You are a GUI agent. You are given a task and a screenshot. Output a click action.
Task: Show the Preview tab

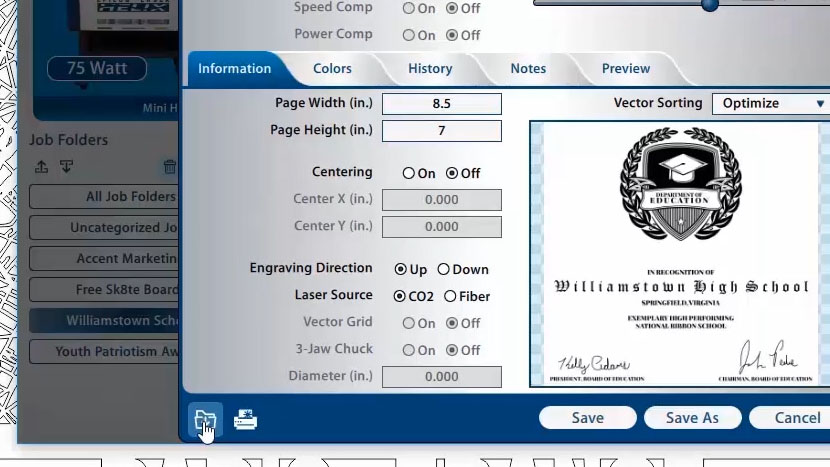coord(626,69)
